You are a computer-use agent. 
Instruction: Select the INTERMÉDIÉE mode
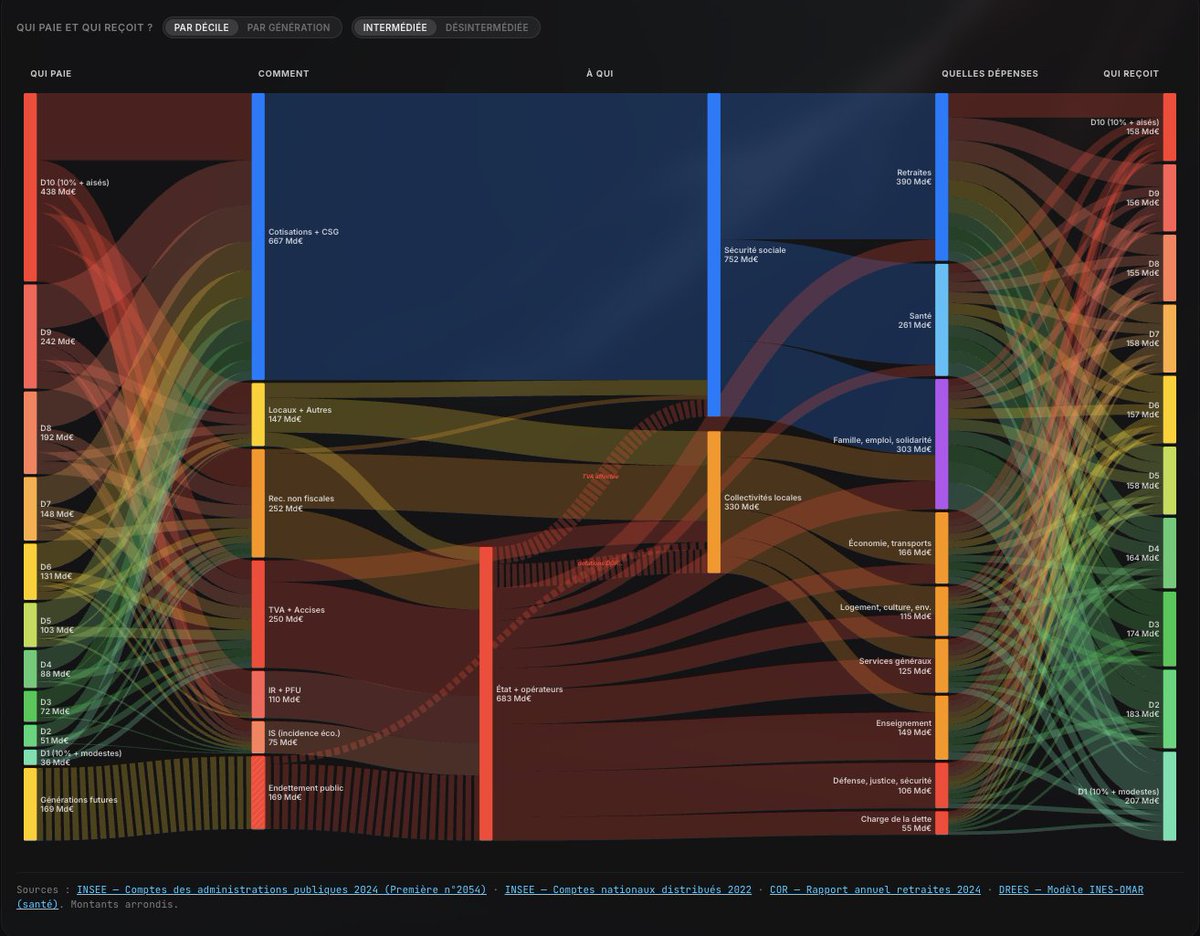click(x=395, y=28)
